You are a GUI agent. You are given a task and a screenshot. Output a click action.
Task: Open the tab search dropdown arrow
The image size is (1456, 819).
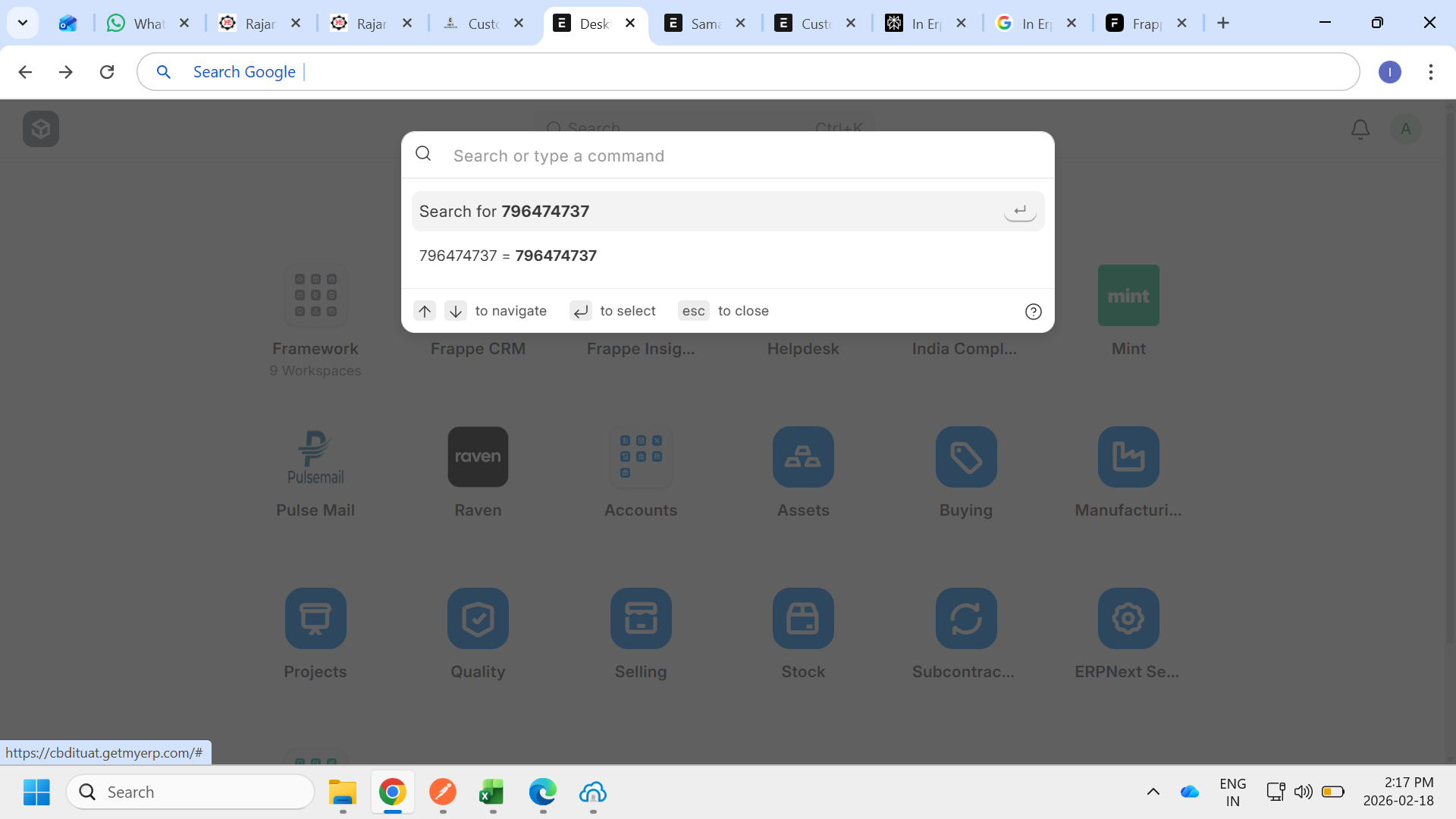23,23
